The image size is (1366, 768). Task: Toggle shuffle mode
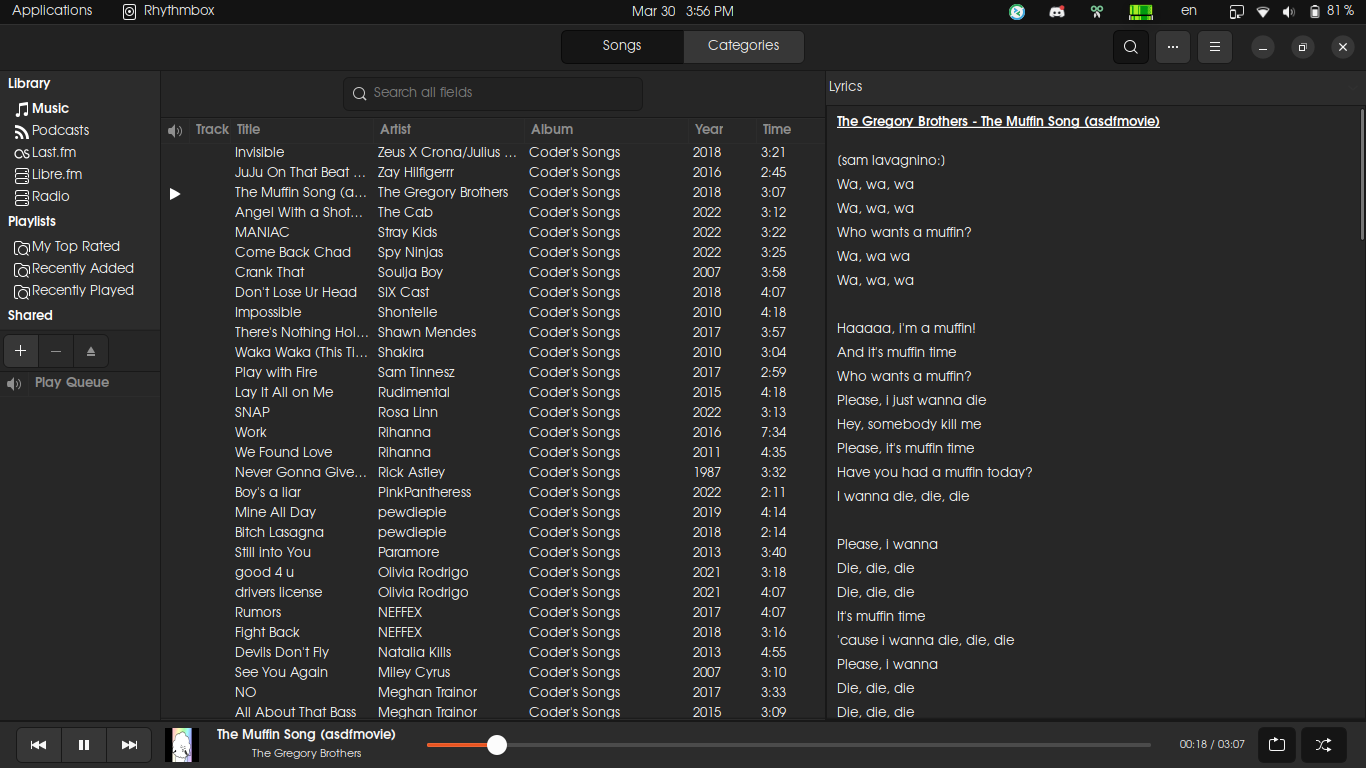[x=1323, y=745]
